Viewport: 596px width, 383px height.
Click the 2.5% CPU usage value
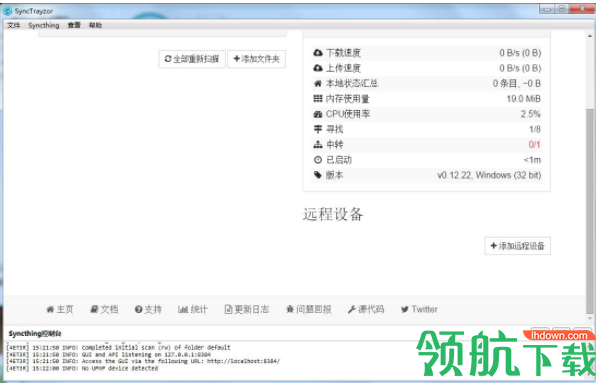(x=531, y=114)
